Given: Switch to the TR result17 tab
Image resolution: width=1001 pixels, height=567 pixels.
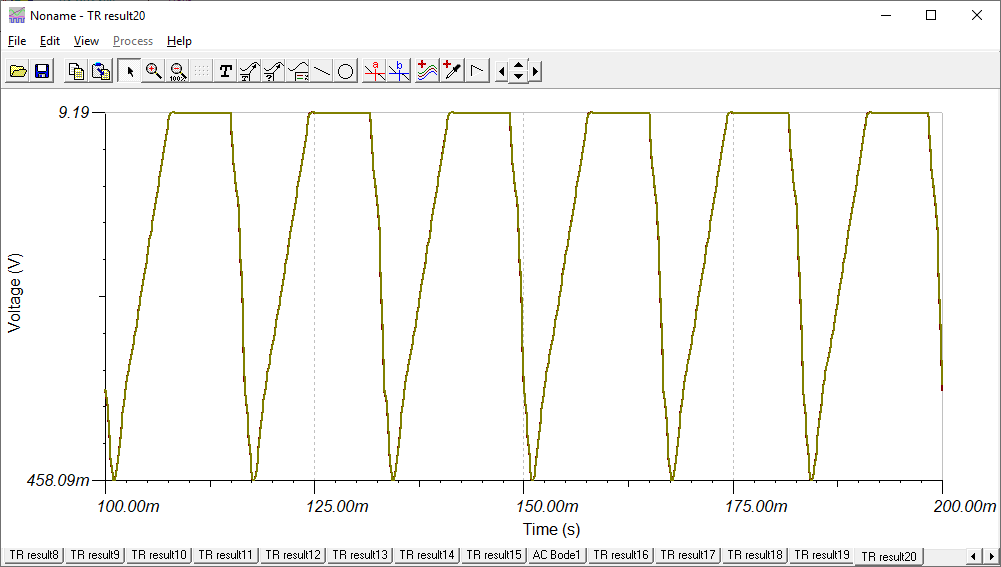Looking at the screenshot, I should point(688,555).
